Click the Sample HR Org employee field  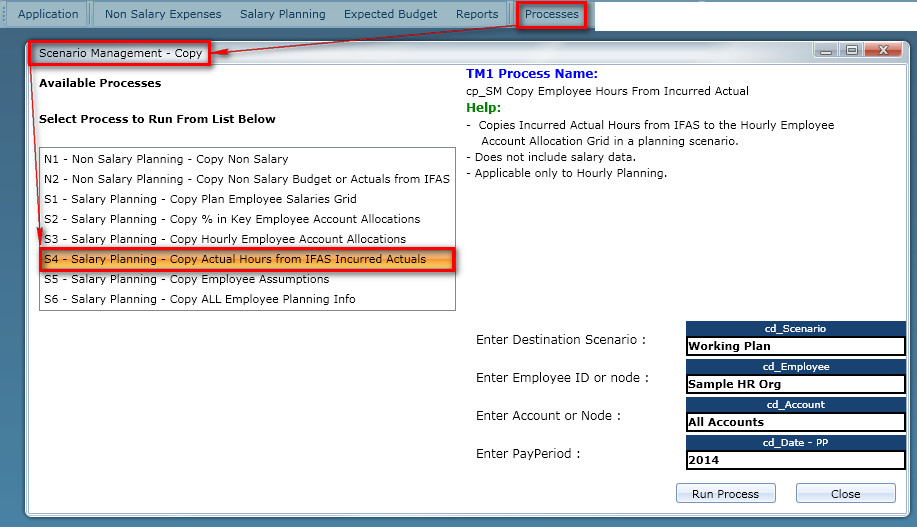pos(796,384)
